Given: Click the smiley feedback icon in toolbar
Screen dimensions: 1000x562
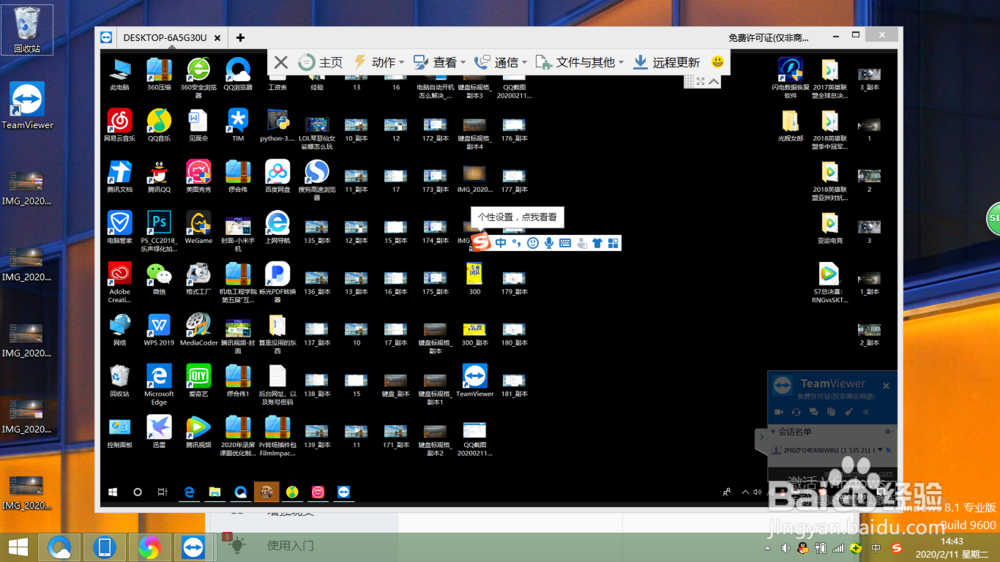Looking at the screenshot, I should pyautogui.click(x=717, y=62).
